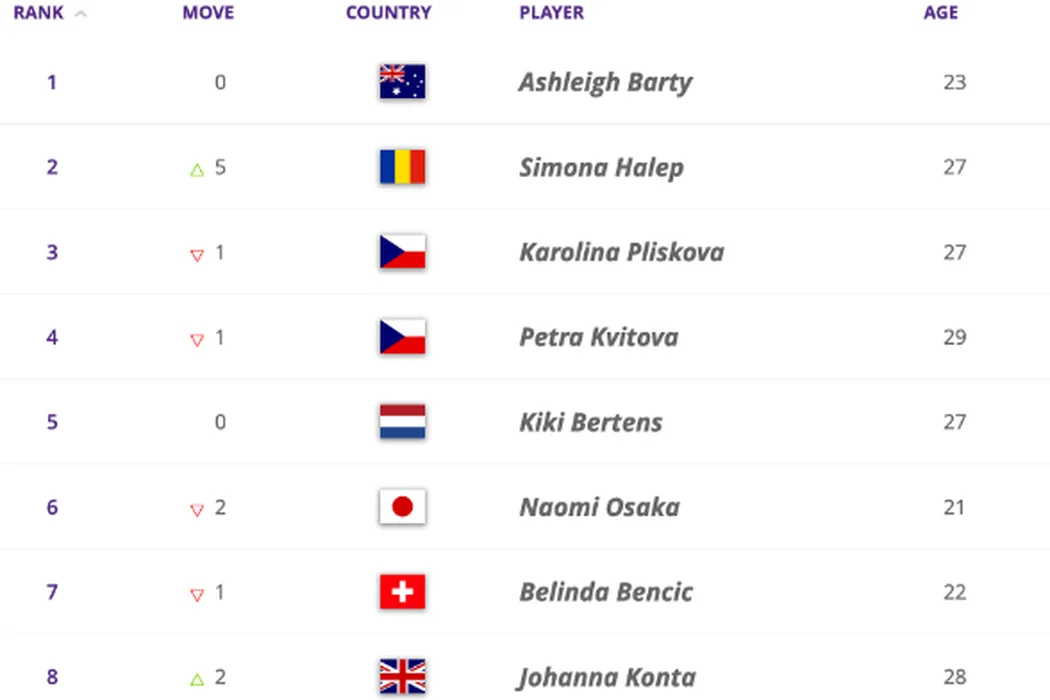1050x700 pixels.
Task: Click the green up arrow beside Simona Halep
Action: point(197,169)
